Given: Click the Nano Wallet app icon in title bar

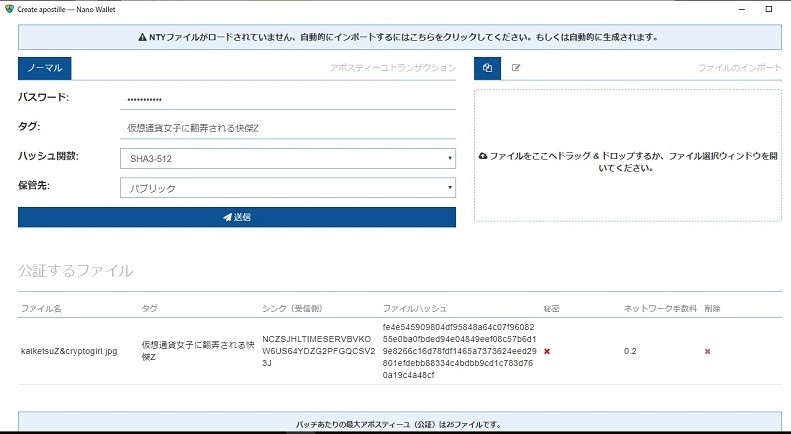Looking at the screenshot, I should 9,9.
